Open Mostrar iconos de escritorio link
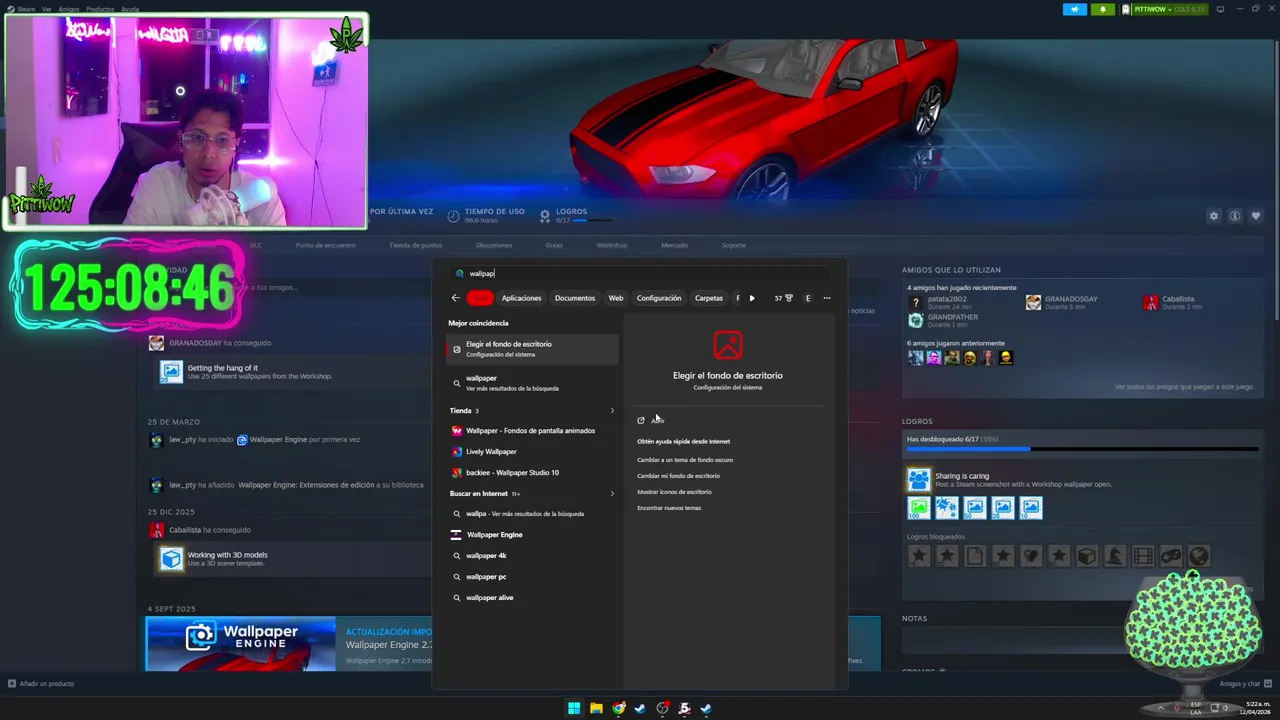 point(674,492)
